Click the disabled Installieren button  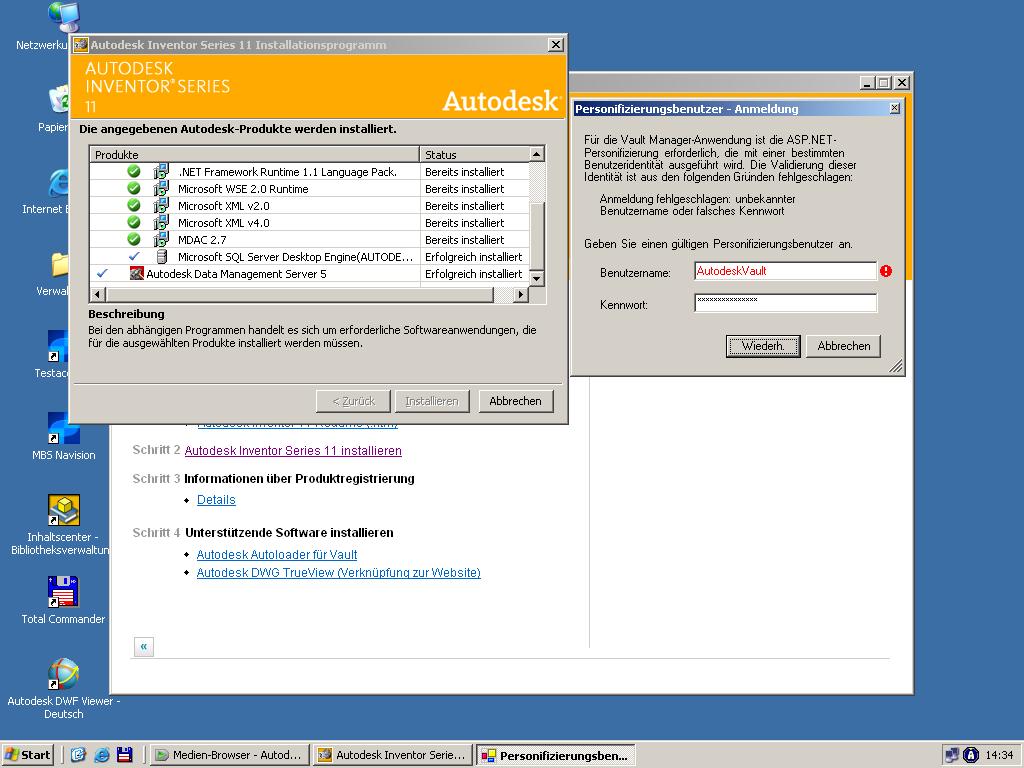click(432, 401)
